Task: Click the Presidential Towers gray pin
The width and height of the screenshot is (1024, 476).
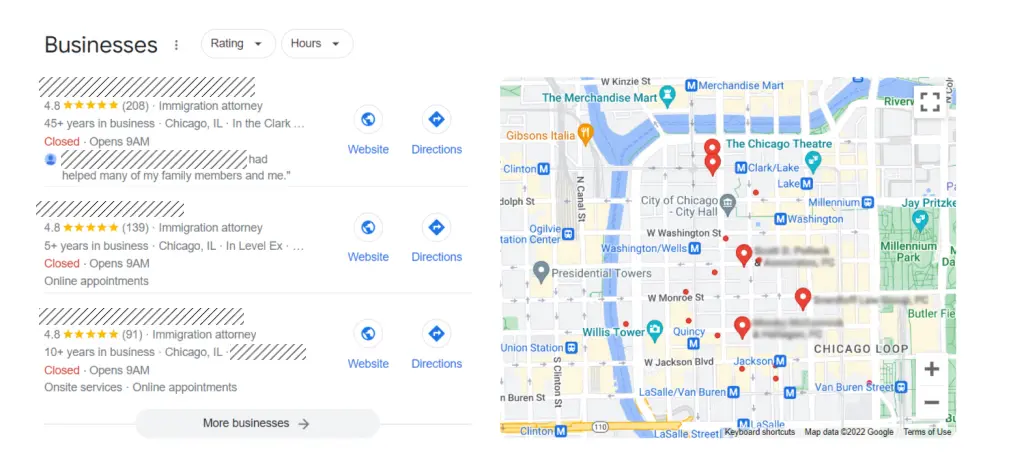Action: pos(541,271)
